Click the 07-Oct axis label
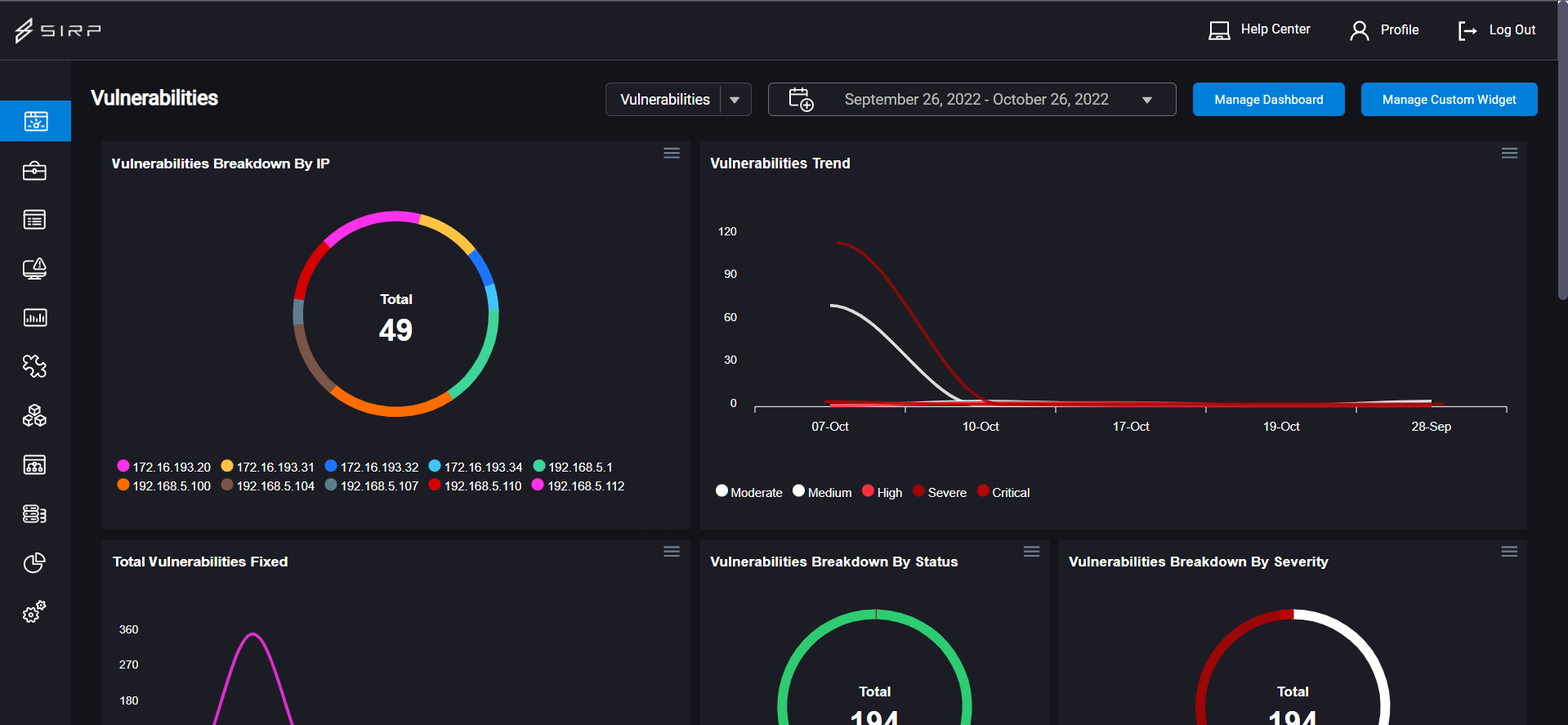The height and width of the screenshot is (725, 1568). [830, 426]
